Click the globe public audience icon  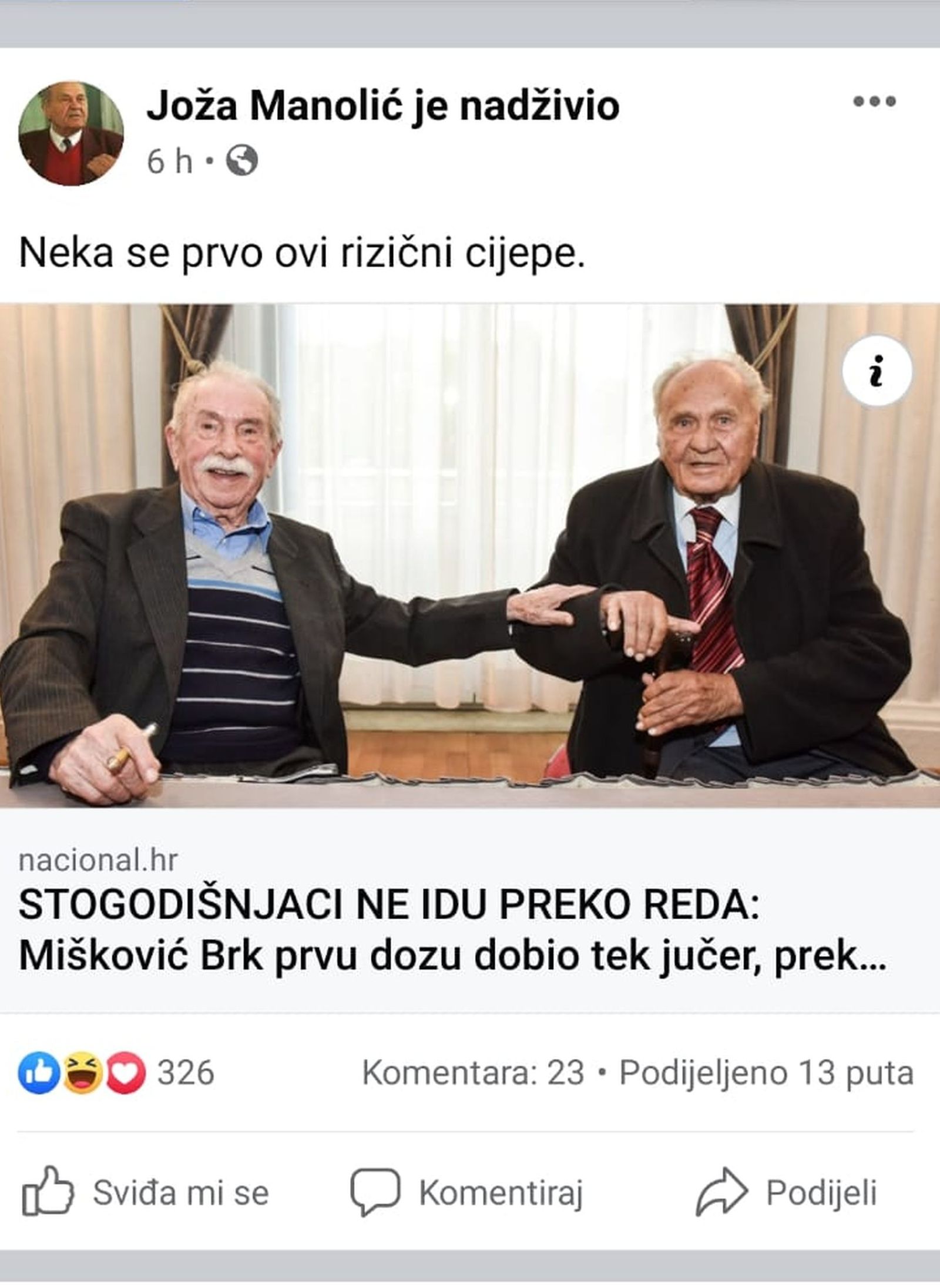pyautogui.click(x=242, y=160)
